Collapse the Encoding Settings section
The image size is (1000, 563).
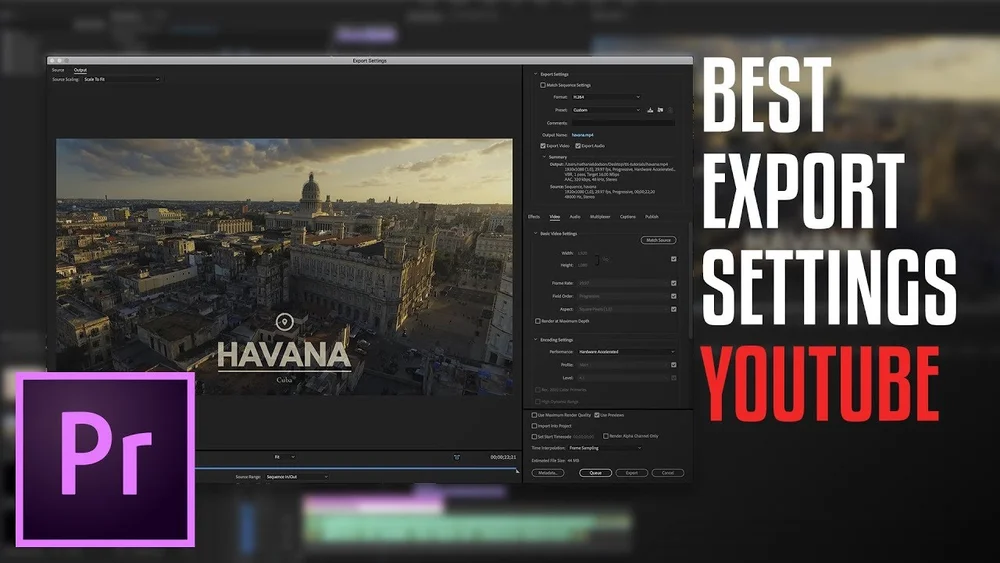click(536, 340)
